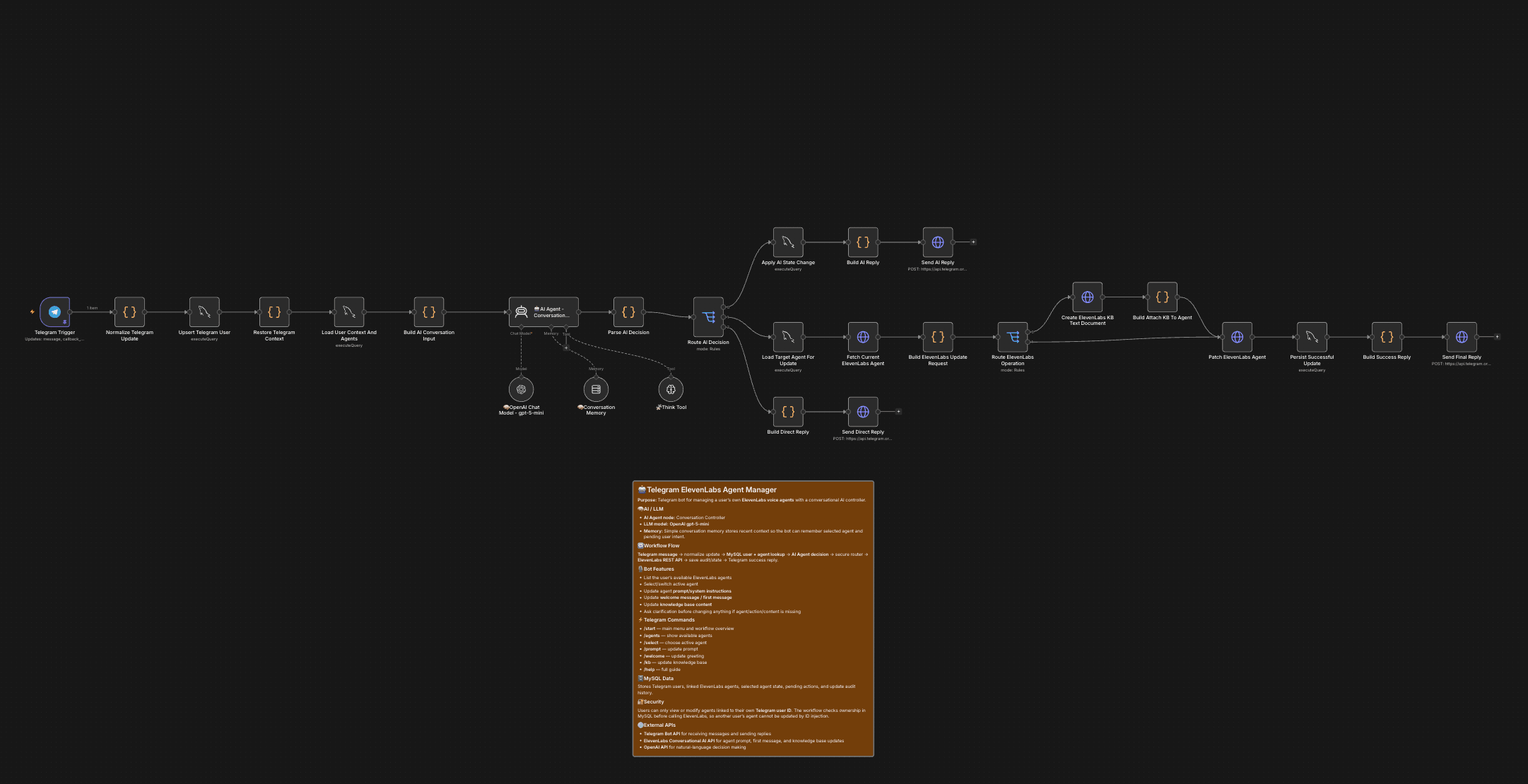Open the Build Direct Reply node

[788, 412]
